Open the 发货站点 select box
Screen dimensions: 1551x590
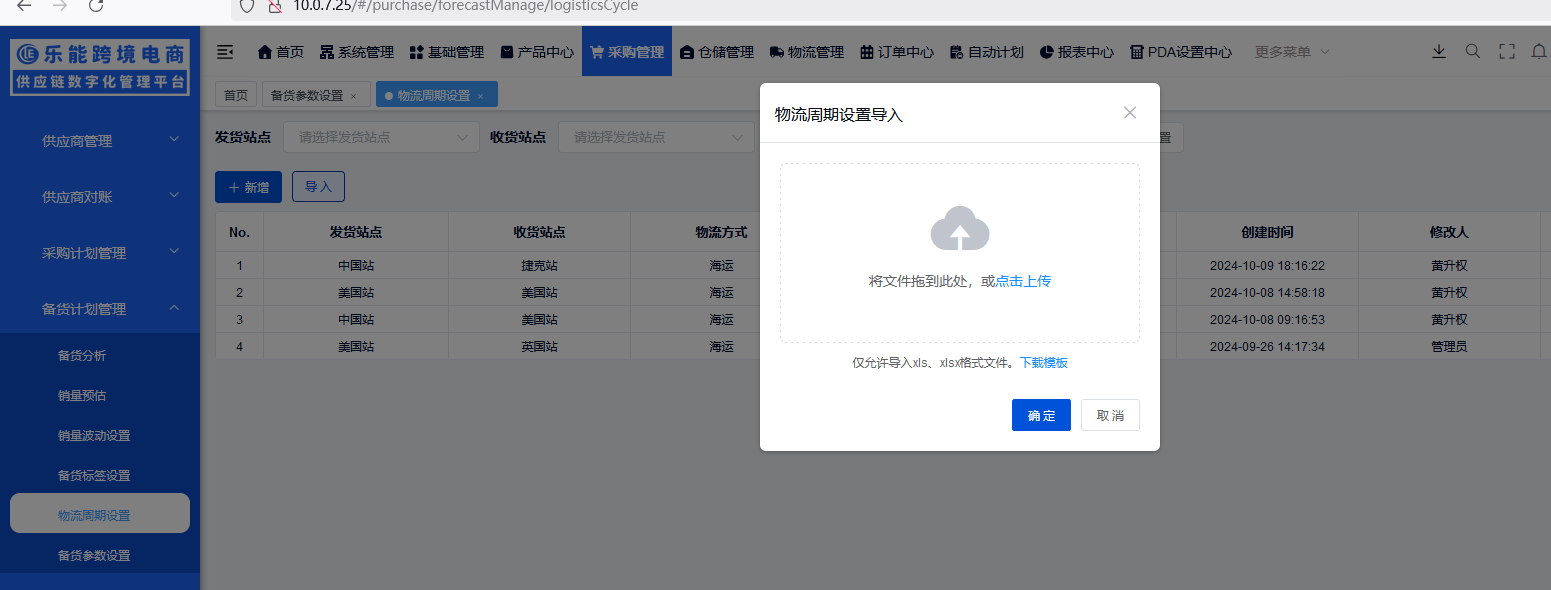(380, 136)
